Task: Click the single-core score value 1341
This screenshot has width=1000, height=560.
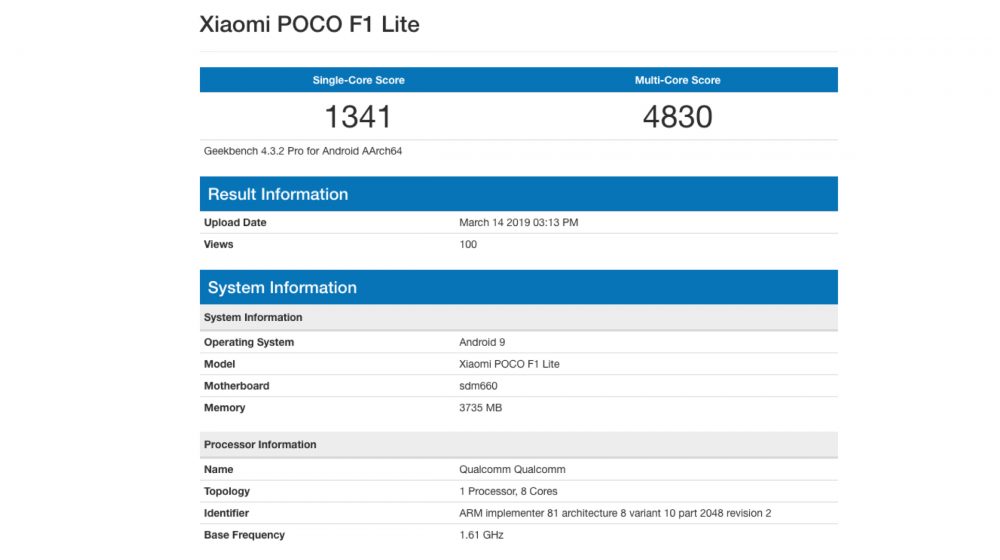Action: [358, 117]
